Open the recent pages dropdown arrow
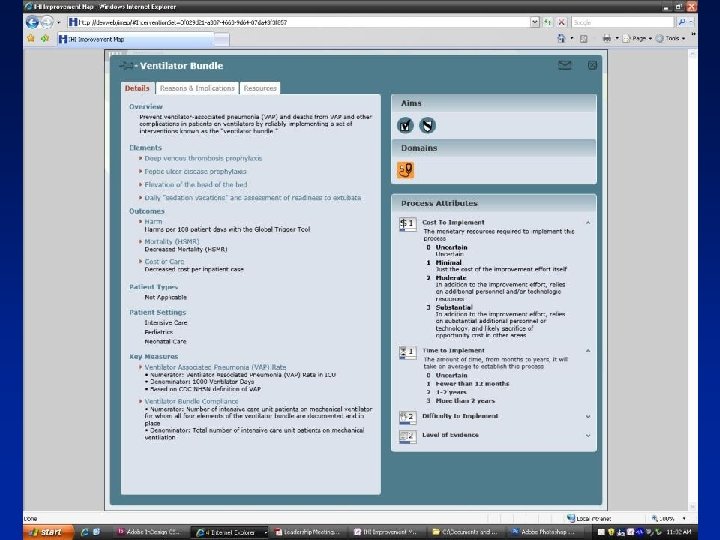720x540 pixels. coord(58,22)
